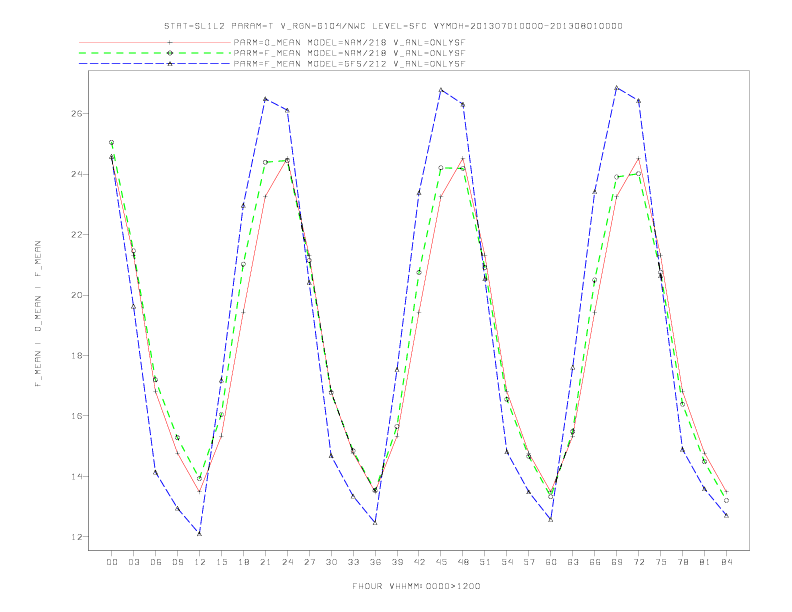Click the plus marker on red legend line

click(x=170, y=42)
